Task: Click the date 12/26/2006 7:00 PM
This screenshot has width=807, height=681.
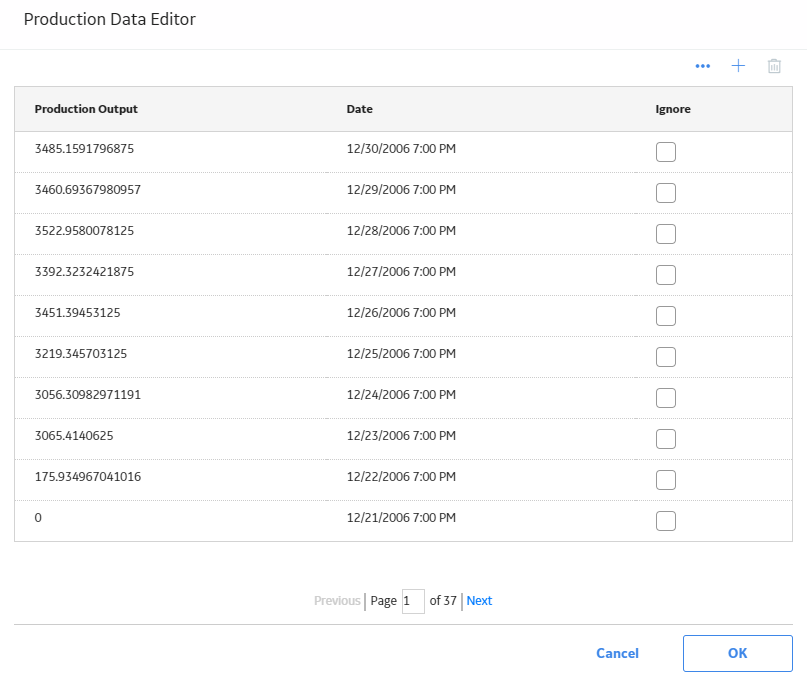Action: pos(401,313)
